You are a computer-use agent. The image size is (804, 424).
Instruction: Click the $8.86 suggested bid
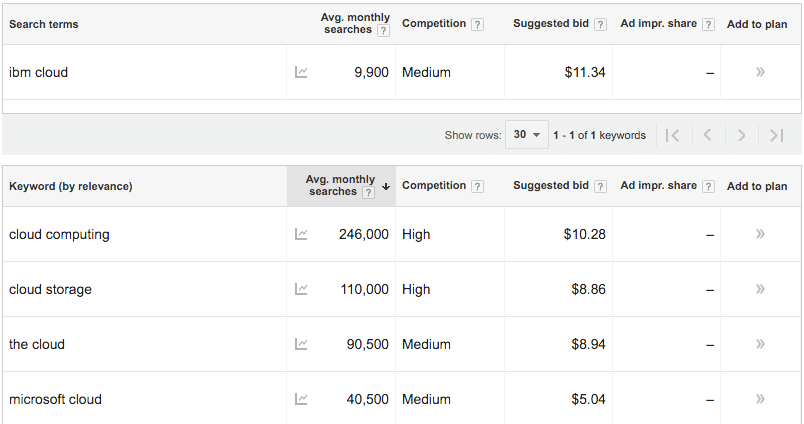pyautogui.click(x=589, y=289)
